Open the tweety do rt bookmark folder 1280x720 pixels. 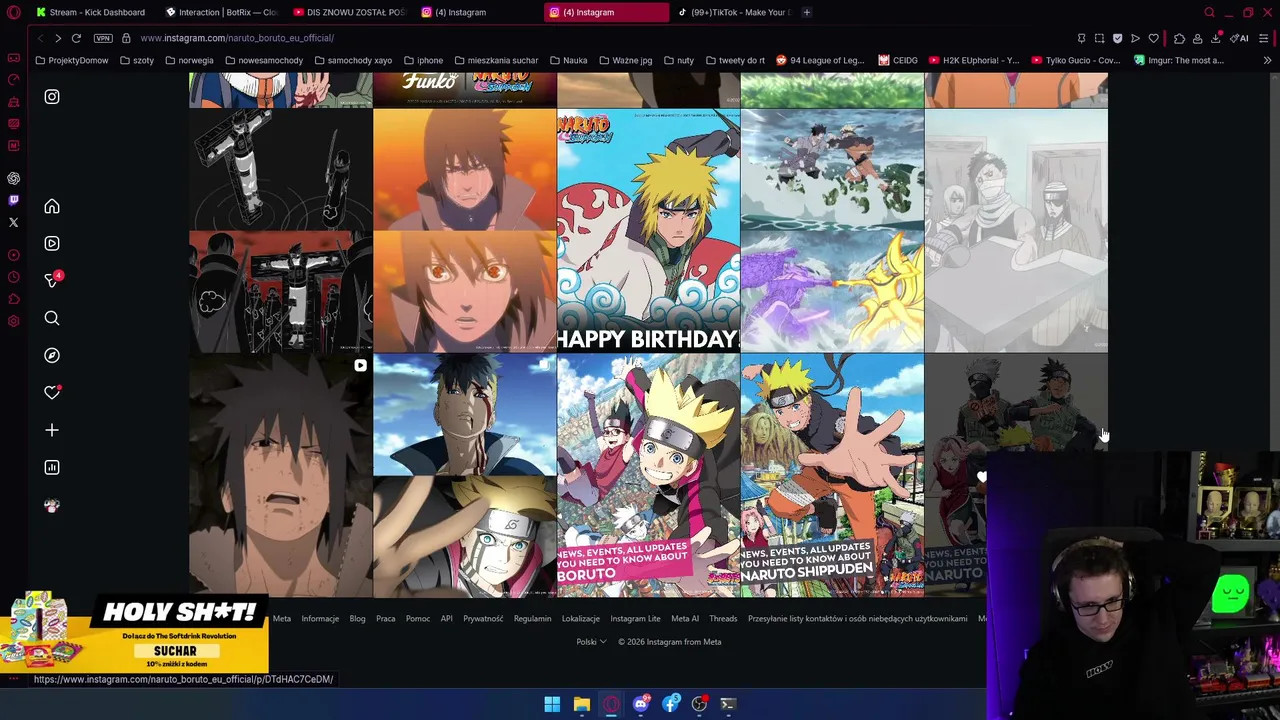tap(735, 60)
